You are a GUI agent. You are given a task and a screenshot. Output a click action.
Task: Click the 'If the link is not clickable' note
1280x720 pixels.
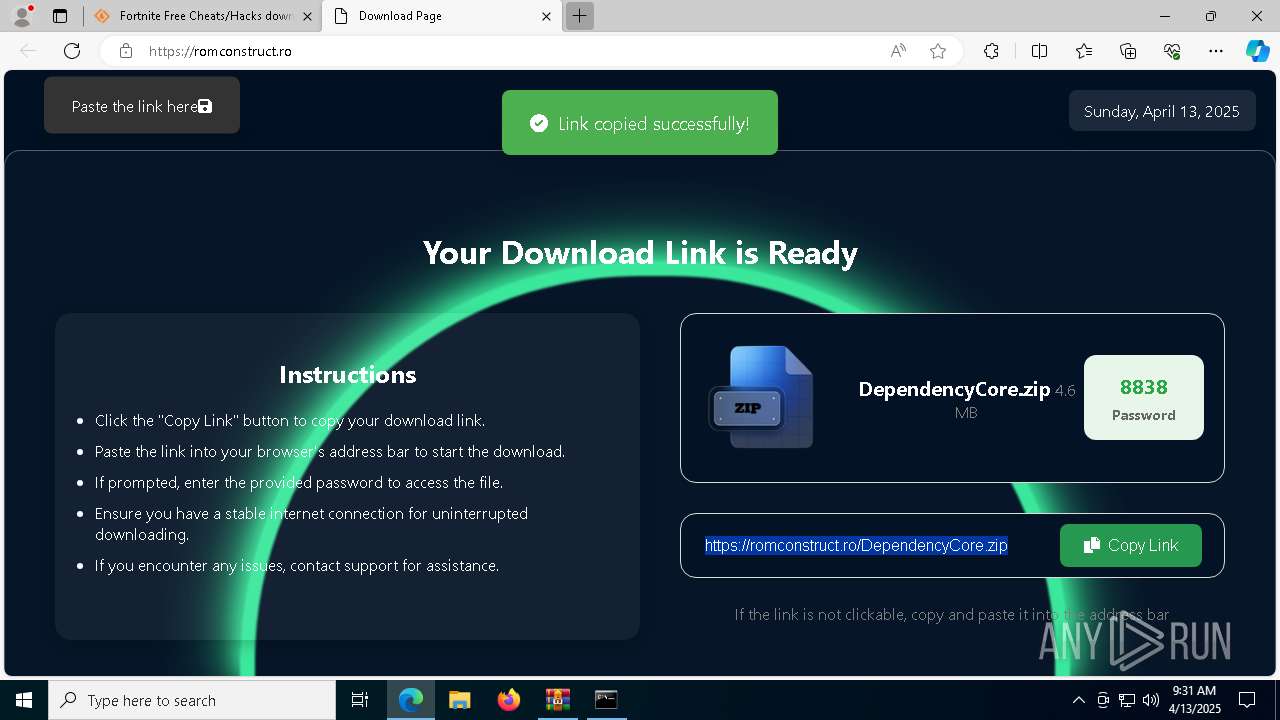pyautogui.click(x=952, y=615)
